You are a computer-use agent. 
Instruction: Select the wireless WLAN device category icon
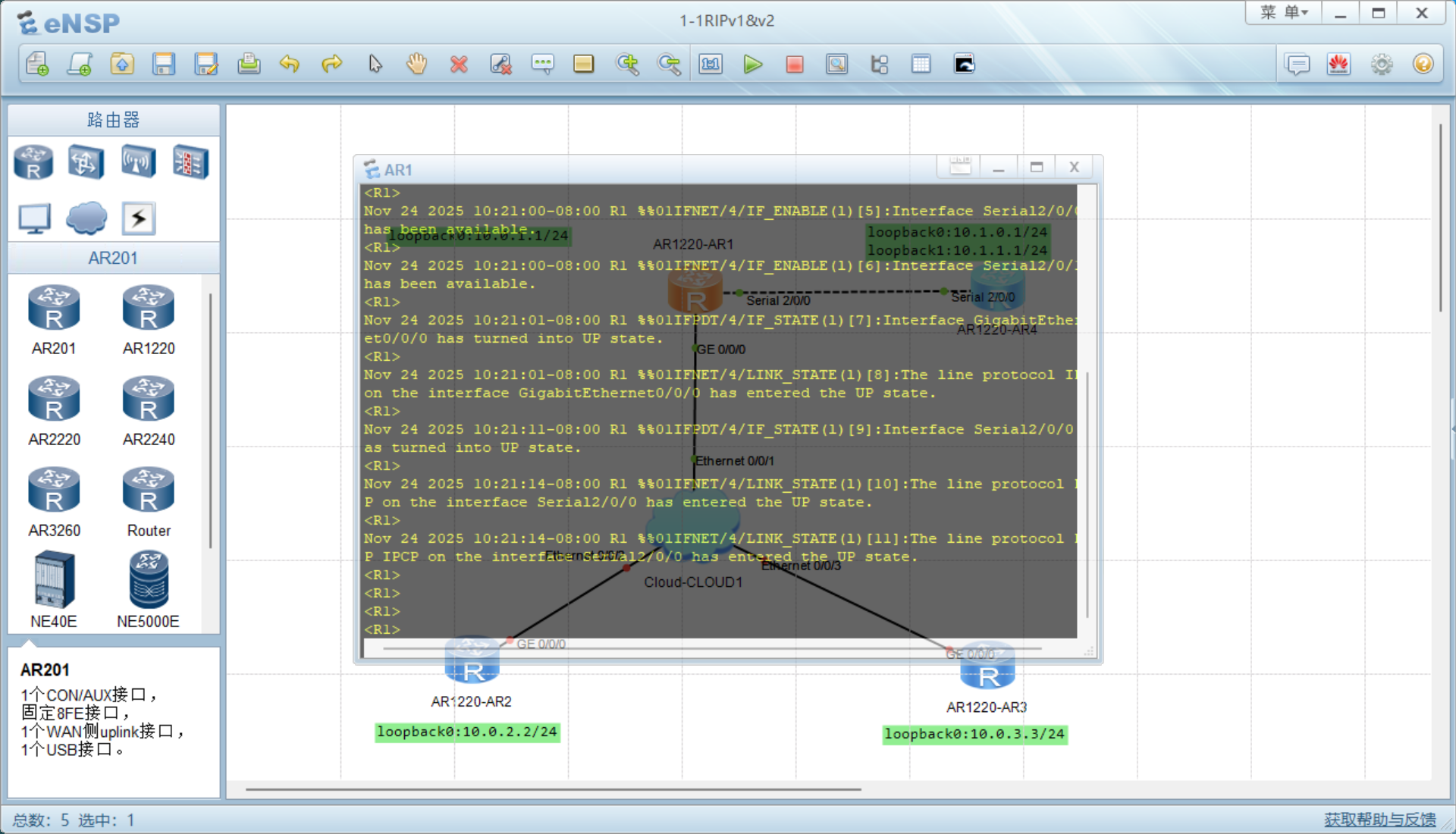(x=138, y=161)
